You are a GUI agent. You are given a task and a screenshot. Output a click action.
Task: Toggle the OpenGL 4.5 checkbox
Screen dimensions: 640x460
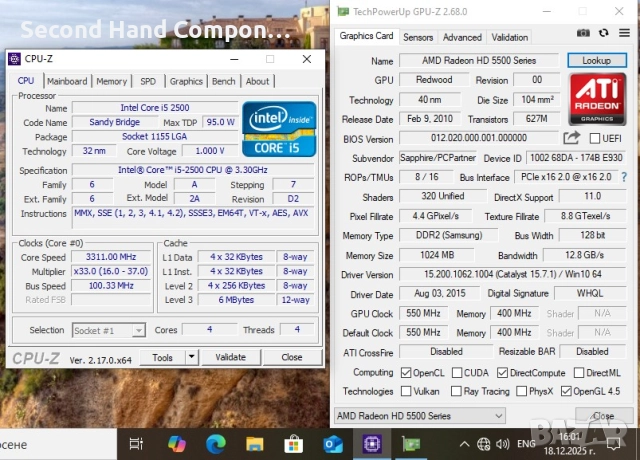(566, 391)
